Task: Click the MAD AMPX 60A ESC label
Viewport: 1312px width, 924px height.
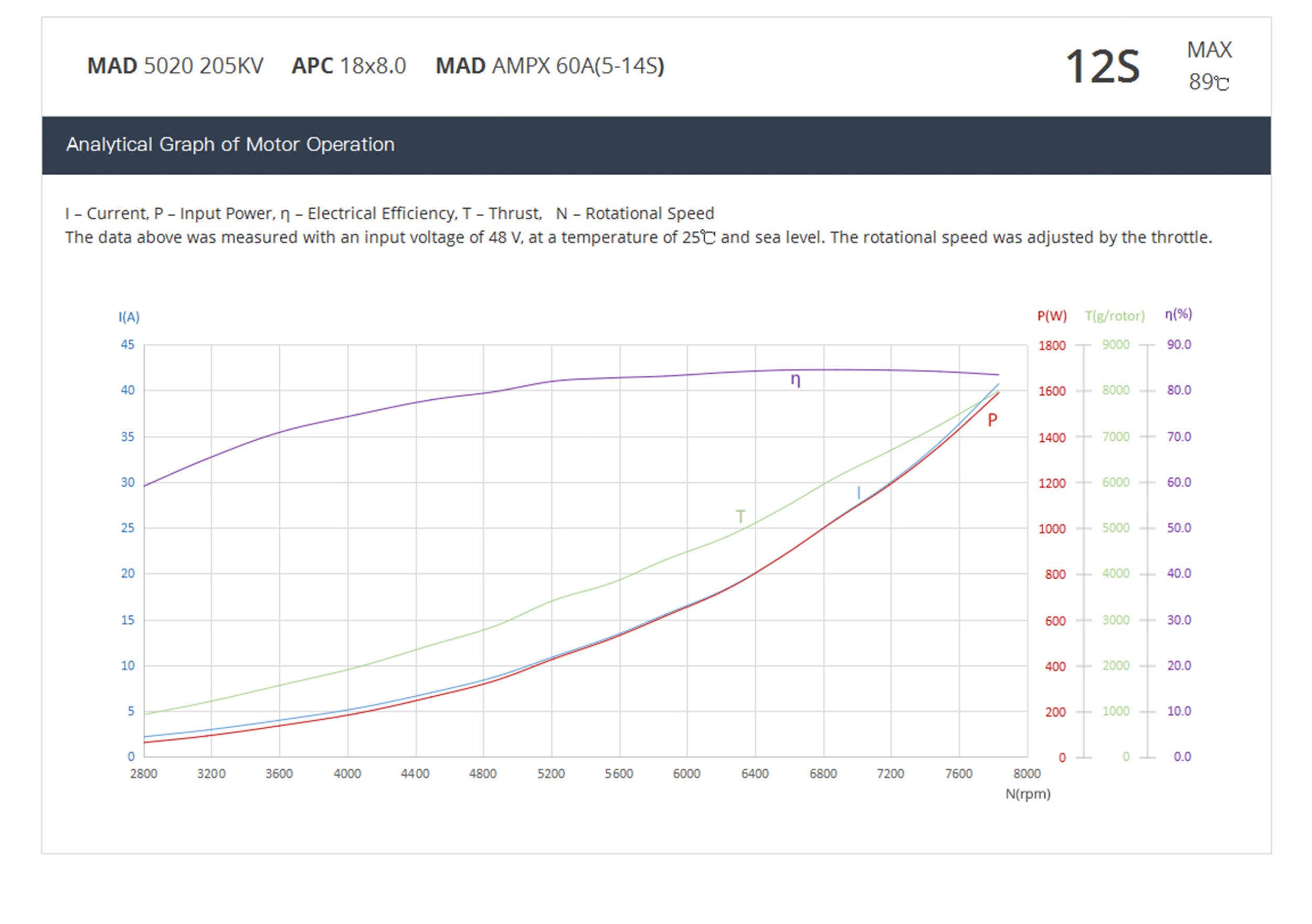Action: pos(549,66)
